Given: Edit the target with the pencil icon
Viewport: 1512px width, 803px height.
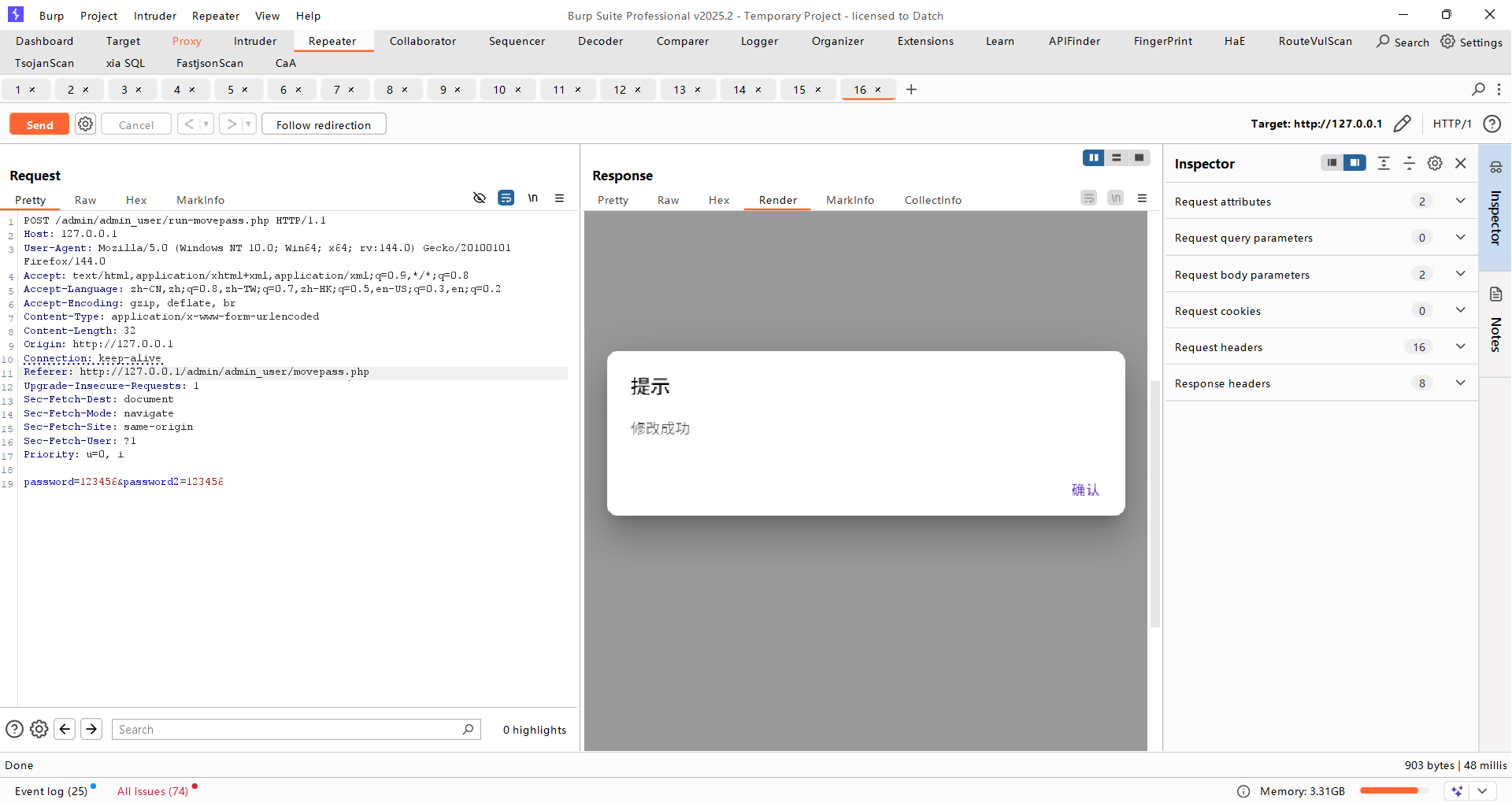Looking at the screenshot, I should (x=1402, y=124).
